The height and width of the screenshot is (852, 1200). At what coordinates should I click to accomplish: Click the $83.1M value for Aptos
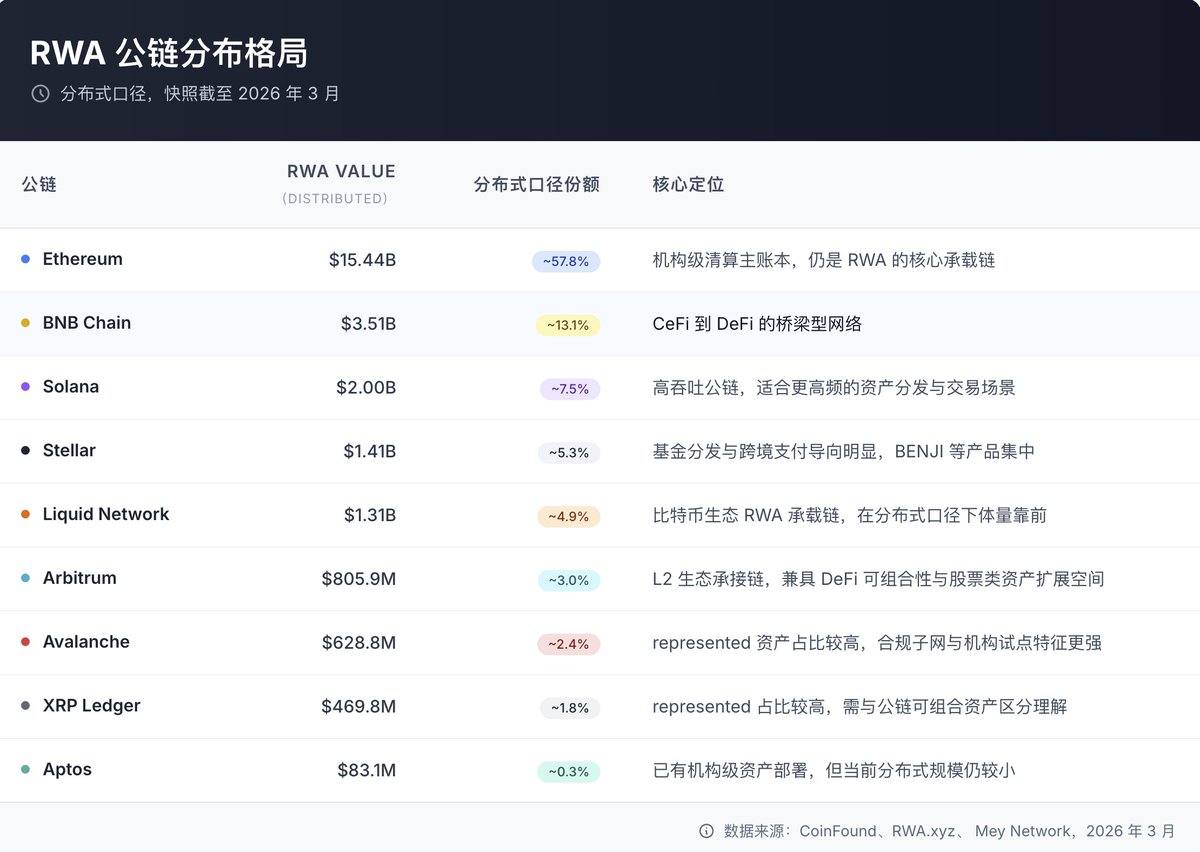pos(367,771)
